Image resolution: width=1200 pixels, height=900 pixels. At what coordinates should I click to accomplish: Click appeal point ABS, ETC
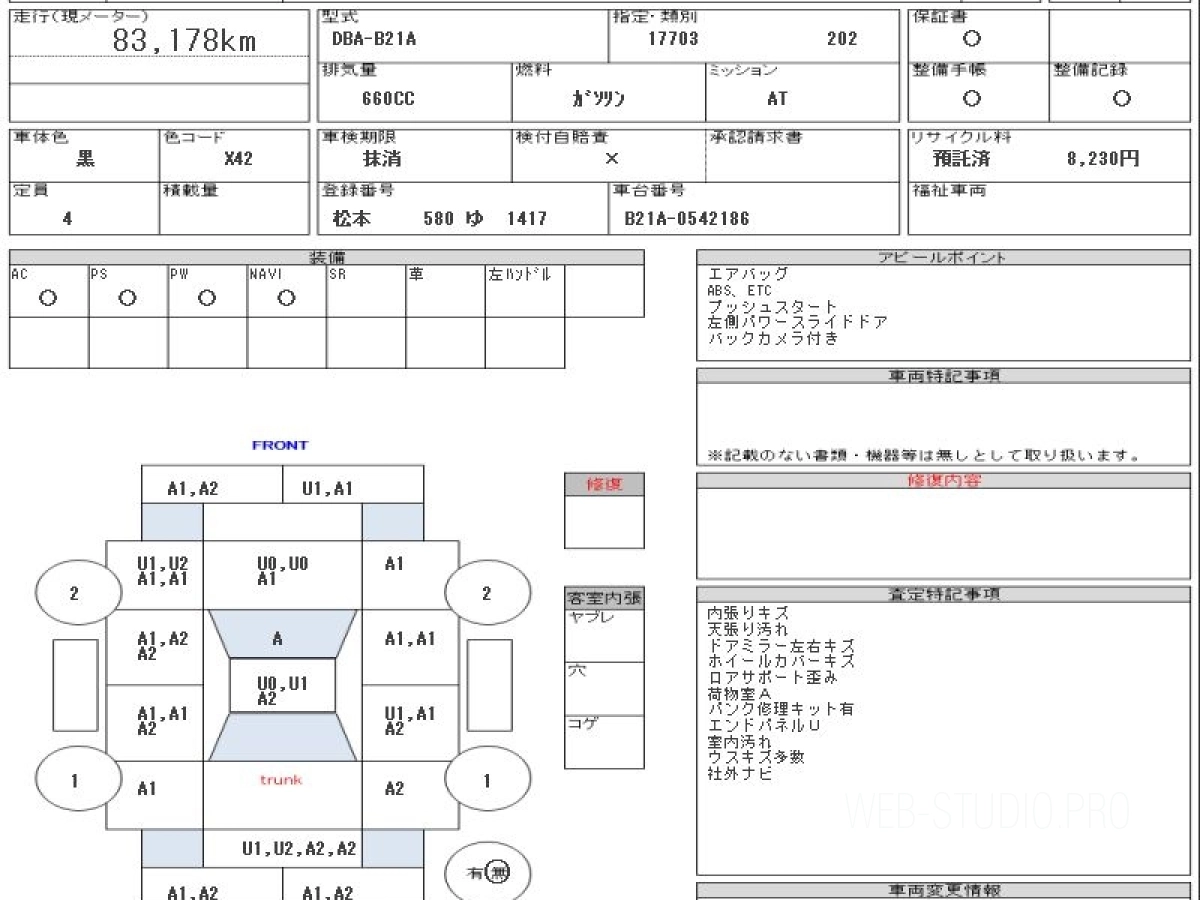(x=740, y=291)
